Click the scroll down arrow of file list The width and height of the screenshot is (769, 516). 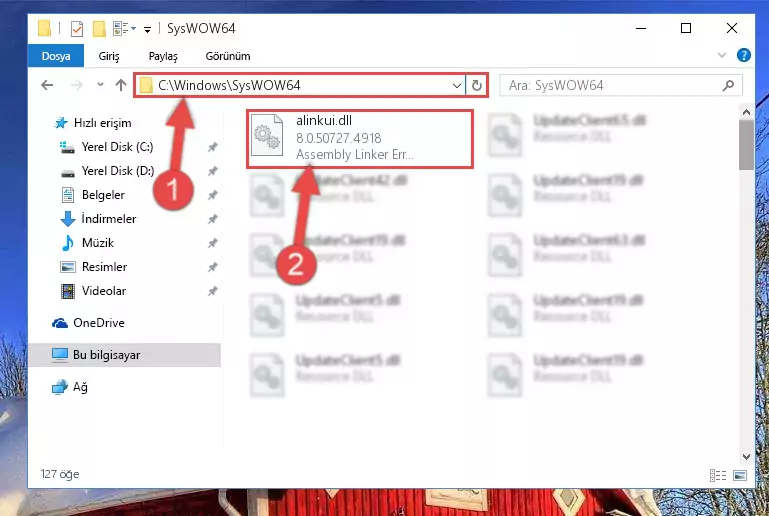pos(746,457)
